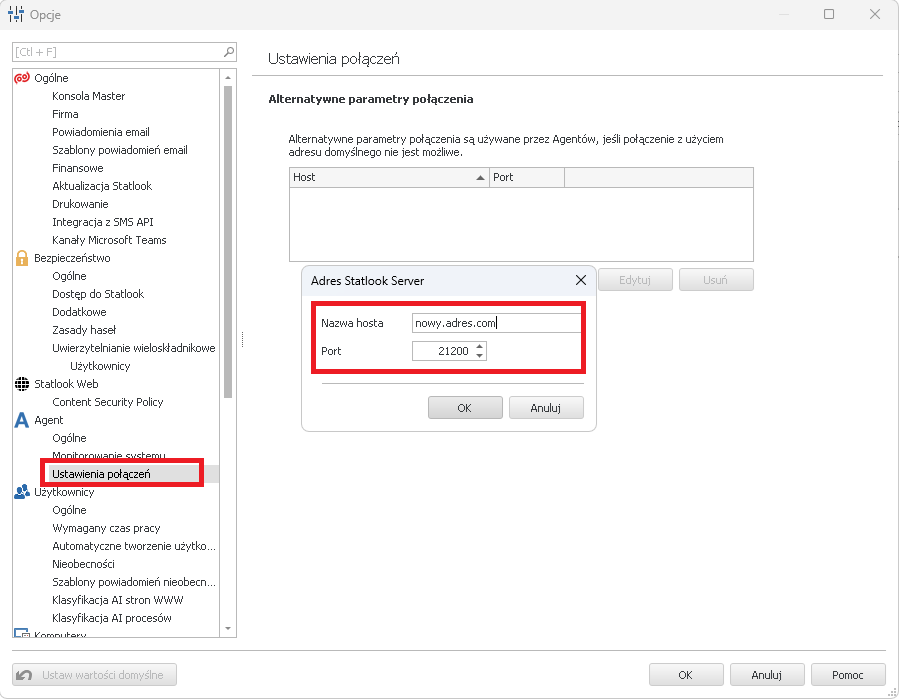Open Uwierzytelnianie wieloskładnikowe settings
Viewport: 899px width, 699px height.
[x=134, y=348]
